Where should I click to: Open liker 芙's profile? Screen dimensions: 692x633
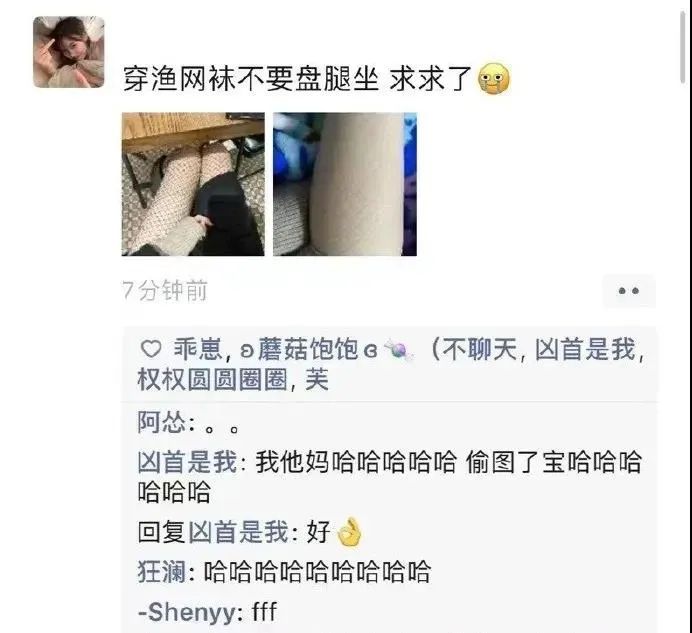(x=317, y=380)
